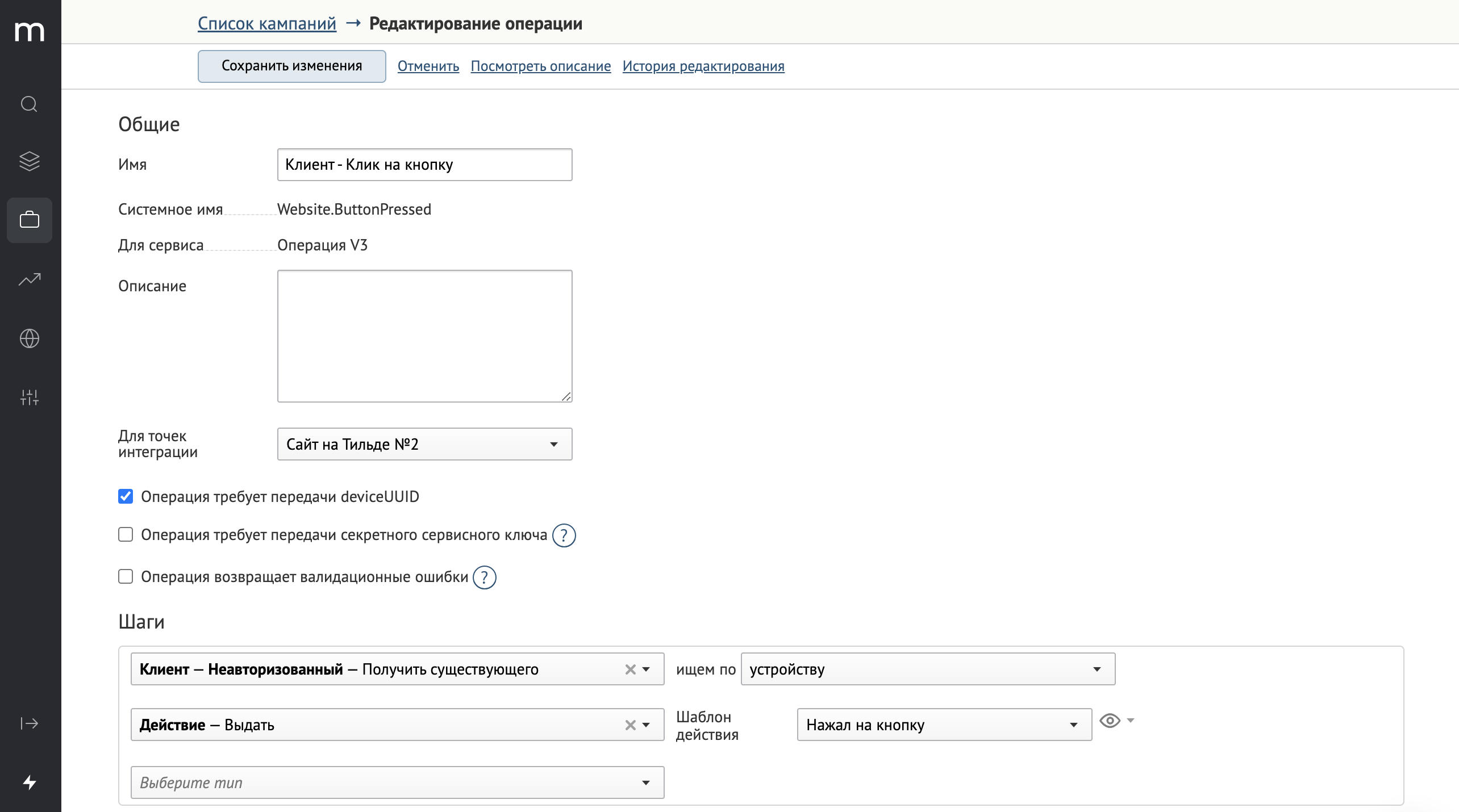Enable the secret service key checkbox

[x=126, y=534]
